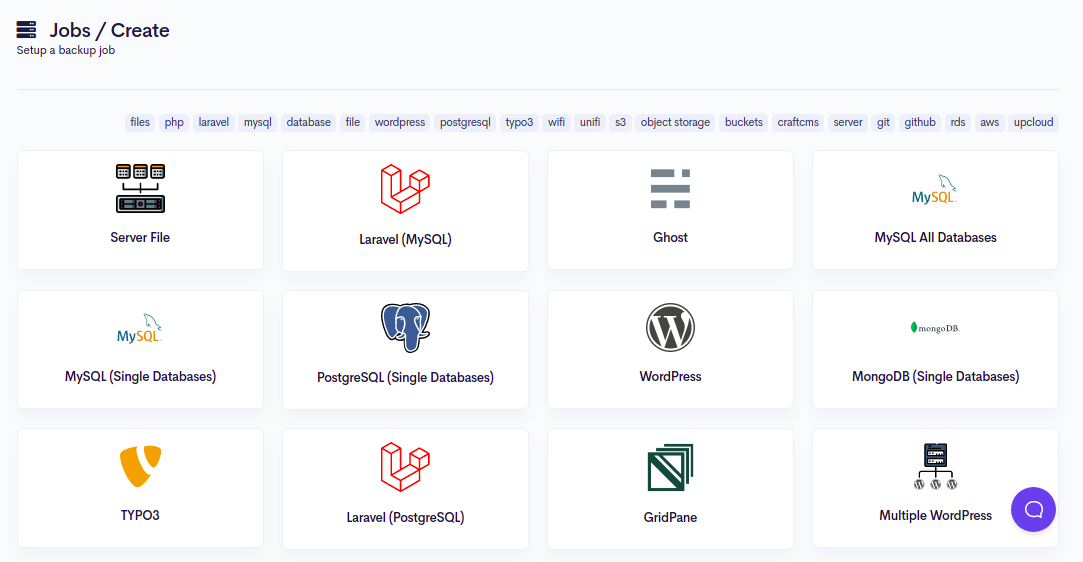Image resolution: width=1083 pixels, height=562 pixels.
Task: Click the Laravel (PostgreSQL) logo icon
Action: coord(405,467)
